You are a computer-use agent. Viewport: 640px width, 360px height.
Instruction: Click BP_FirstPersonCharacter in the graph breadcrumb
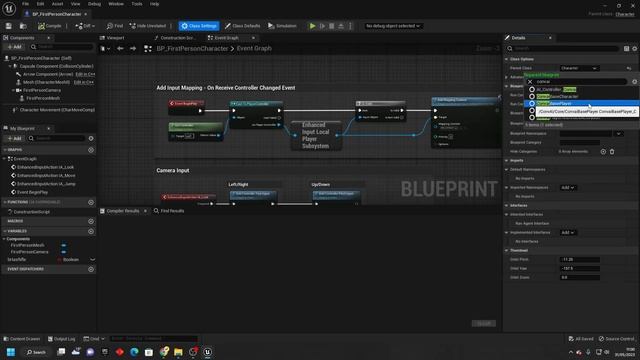(192, 49)
